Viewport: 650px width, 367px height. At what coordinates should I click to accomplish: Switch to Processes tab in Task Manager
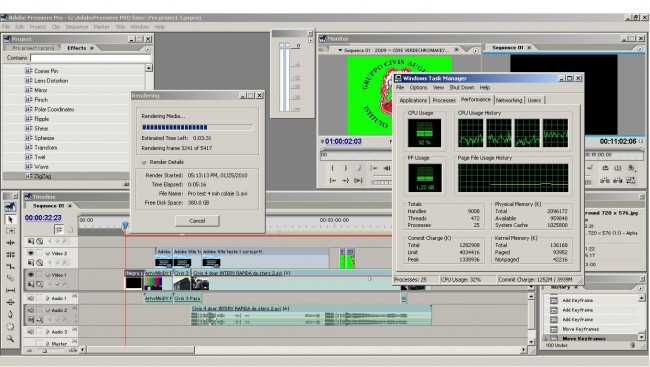pyautogui.click(x=444, y=100)
